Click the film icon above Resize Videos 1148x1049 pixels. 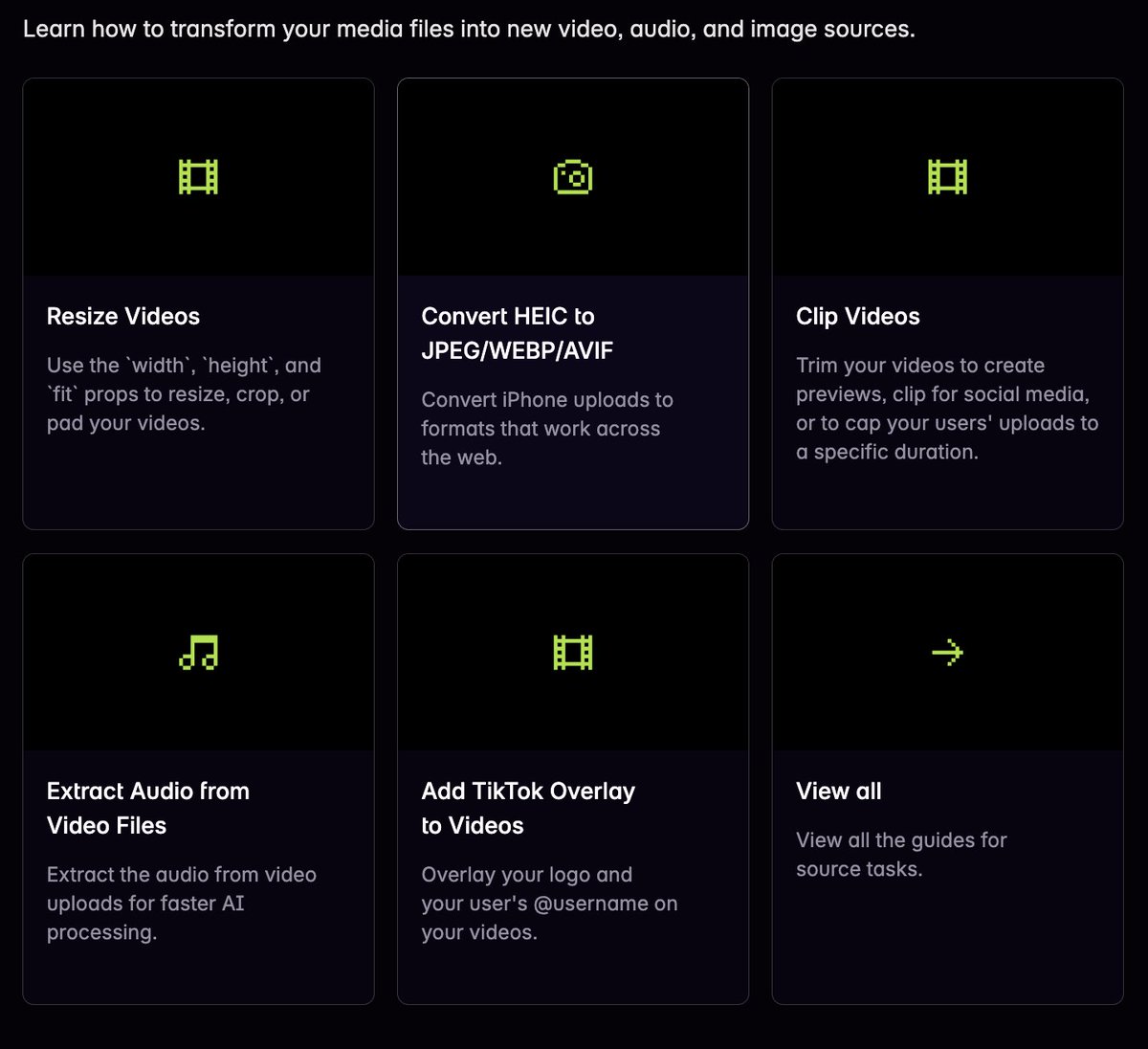pos(198,177)
